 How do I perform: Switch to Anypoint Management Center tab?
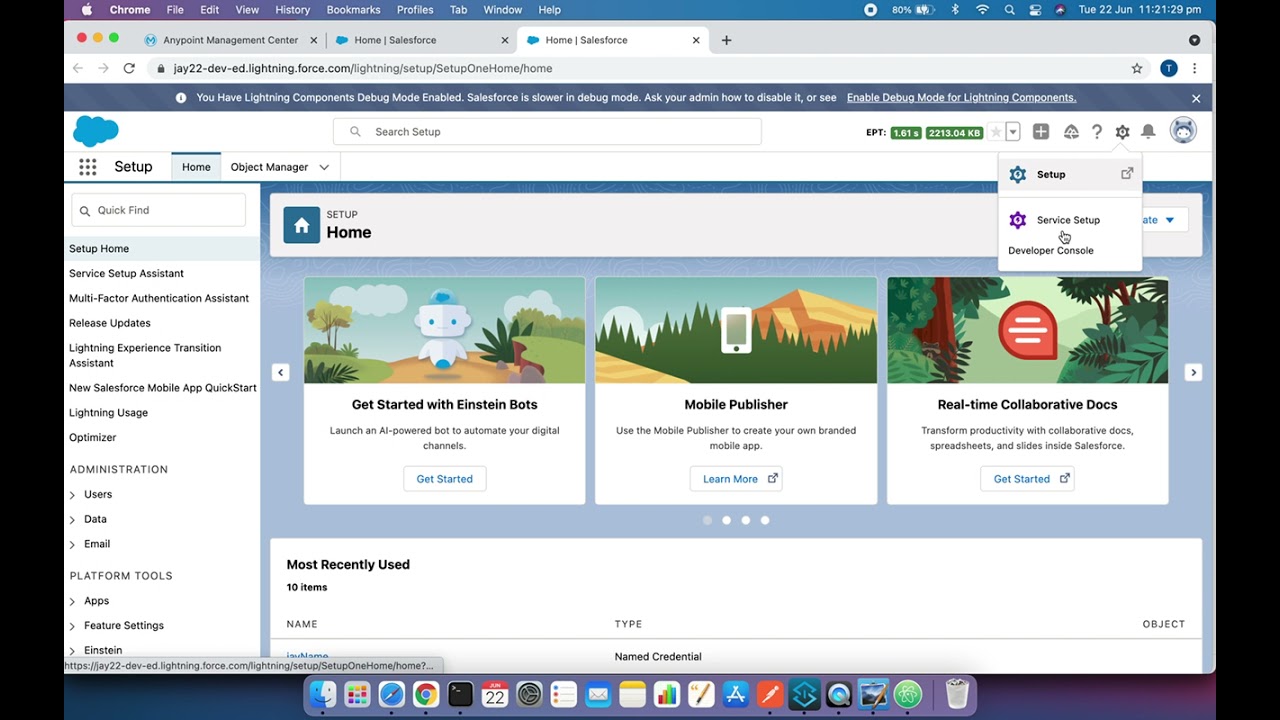pyautogui.click(x=232, y=40)
